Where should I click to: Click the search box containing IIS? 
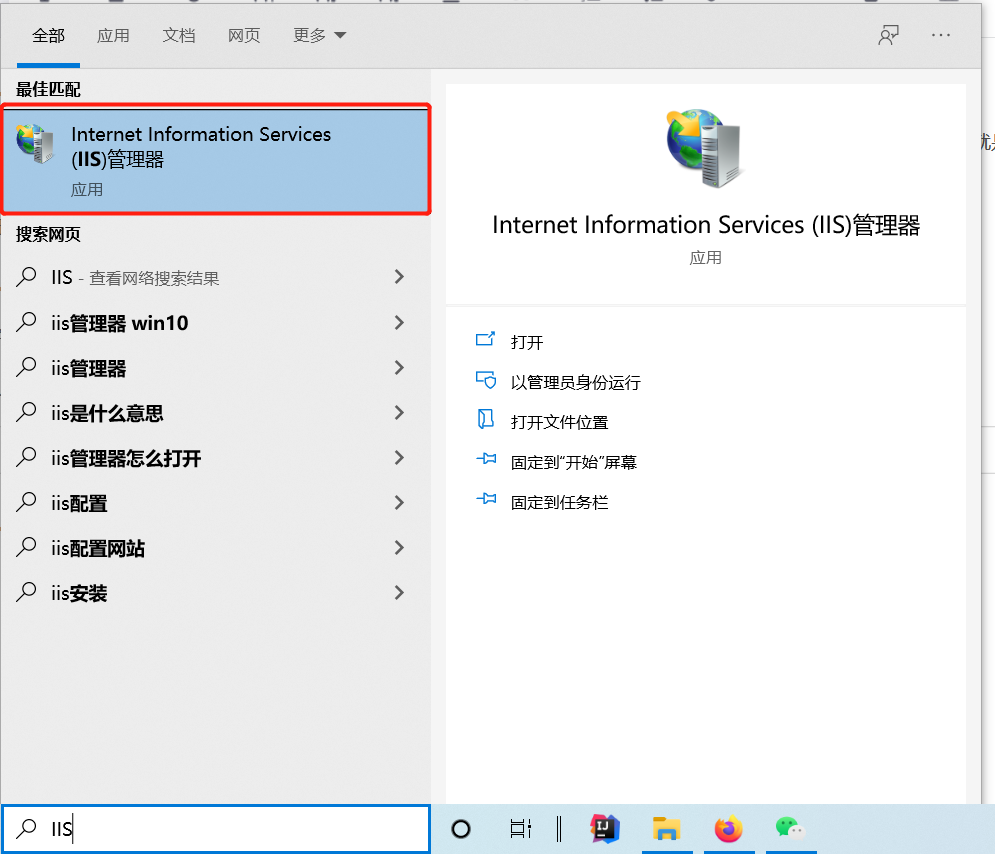[x=216, y=829]
